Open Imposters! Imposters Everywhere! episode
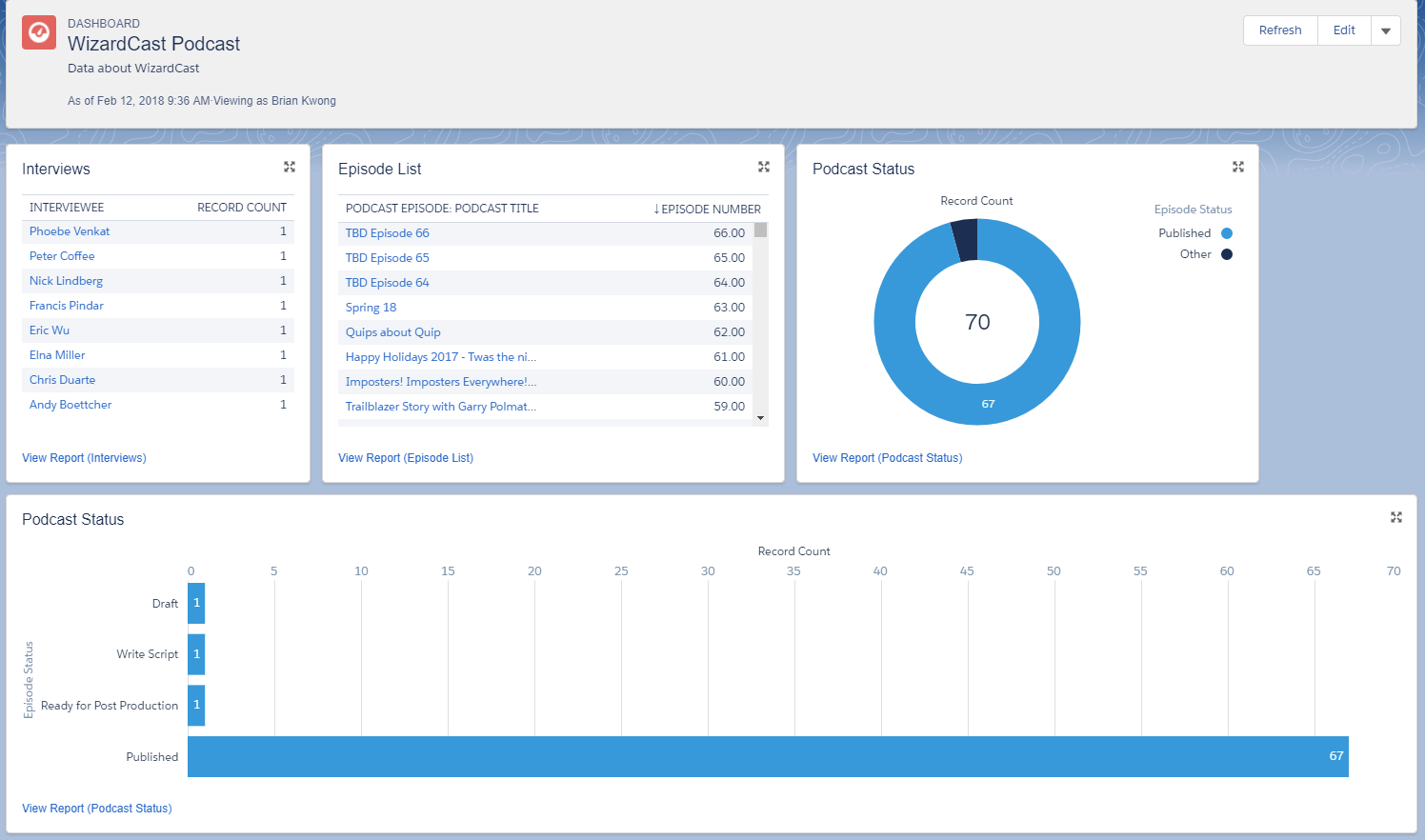This screenshot has height=840, width=1425. coord(441,382)
